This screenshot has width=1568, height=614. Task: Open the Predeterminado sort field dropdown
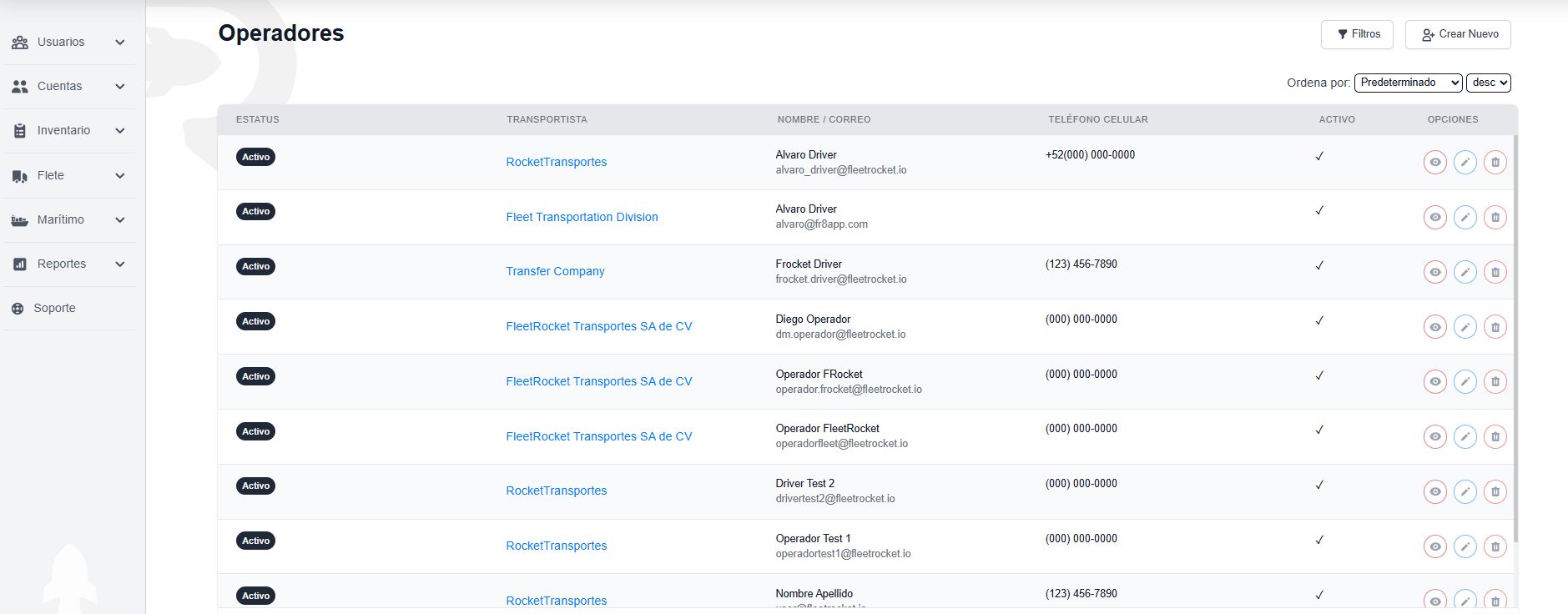point(1408,83)
